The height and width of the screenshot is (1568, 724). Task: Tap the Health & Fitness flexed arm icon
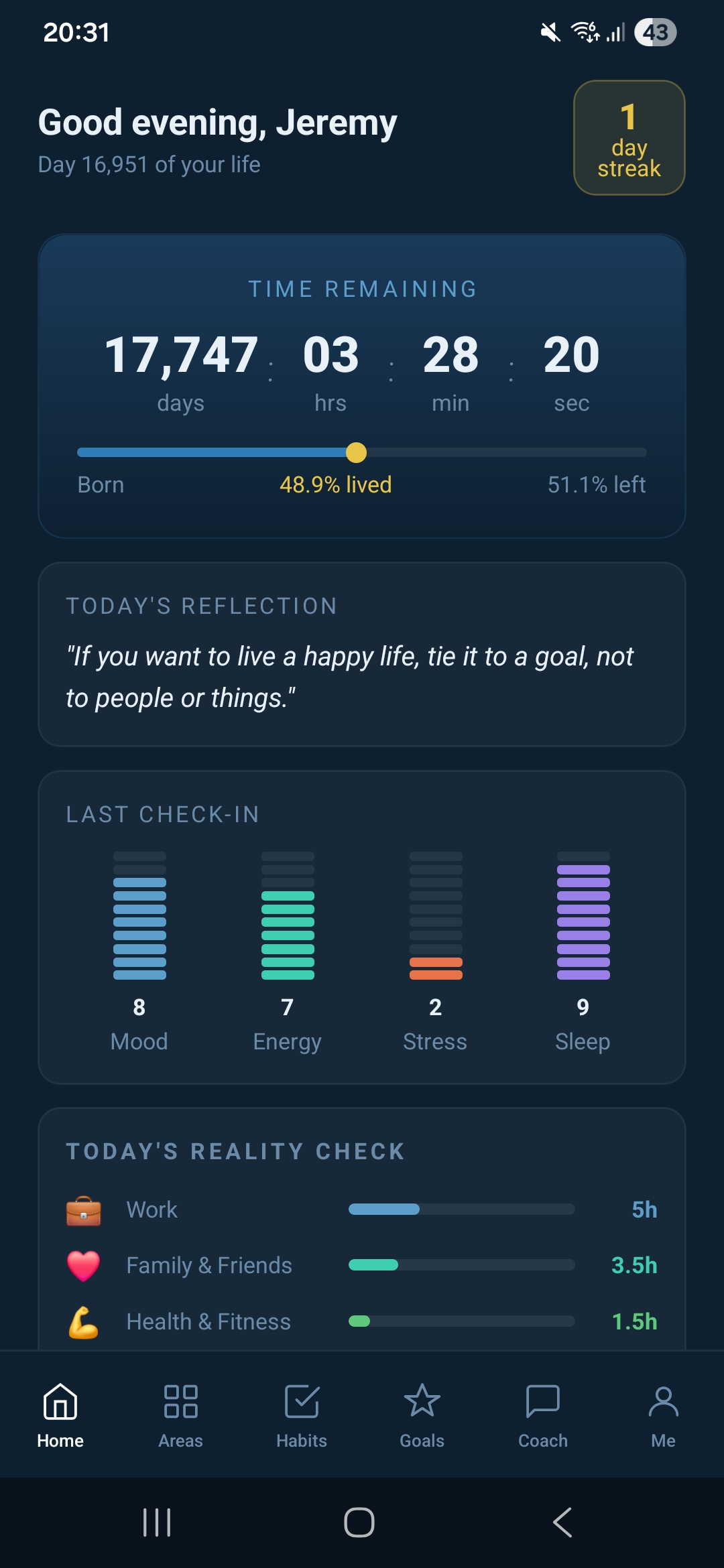pos(84,1322)
